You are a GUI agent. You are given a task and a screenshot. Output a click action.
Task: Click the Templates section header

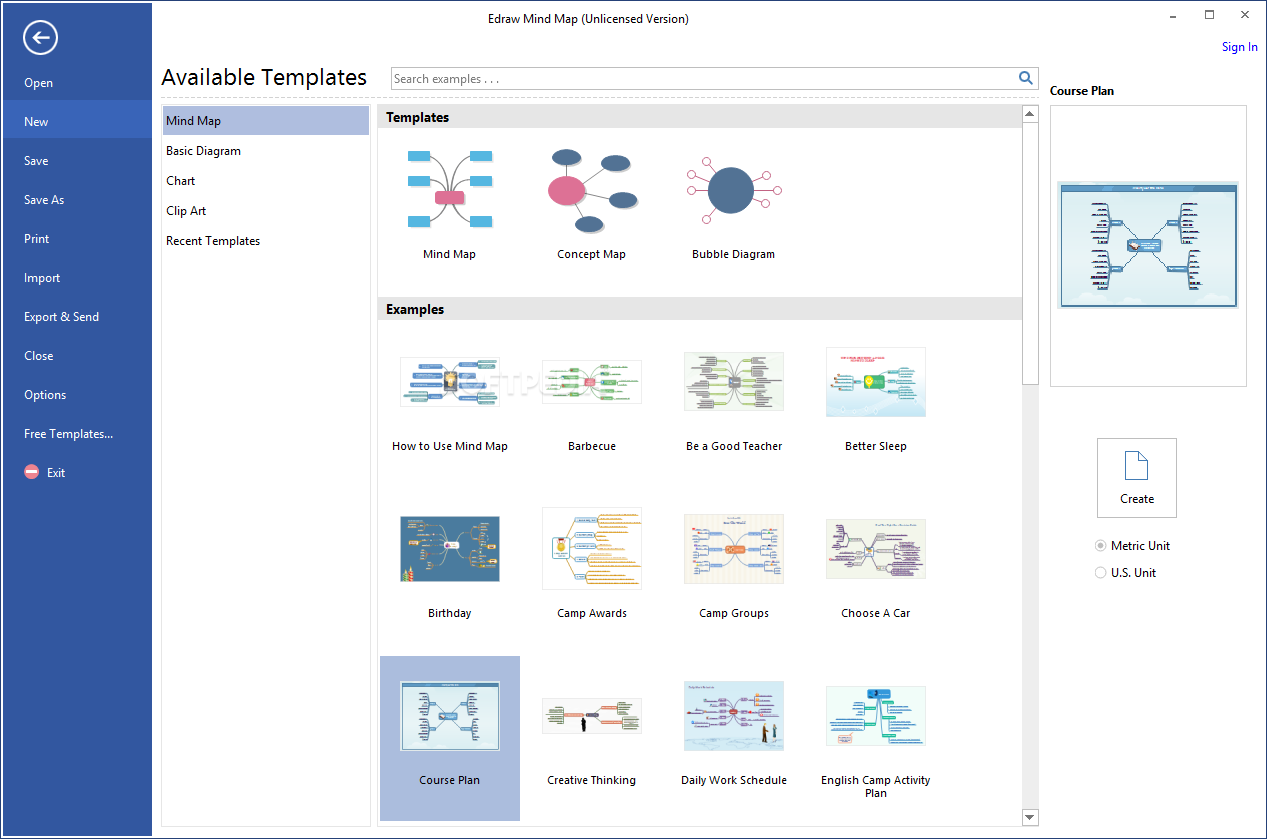700,117
